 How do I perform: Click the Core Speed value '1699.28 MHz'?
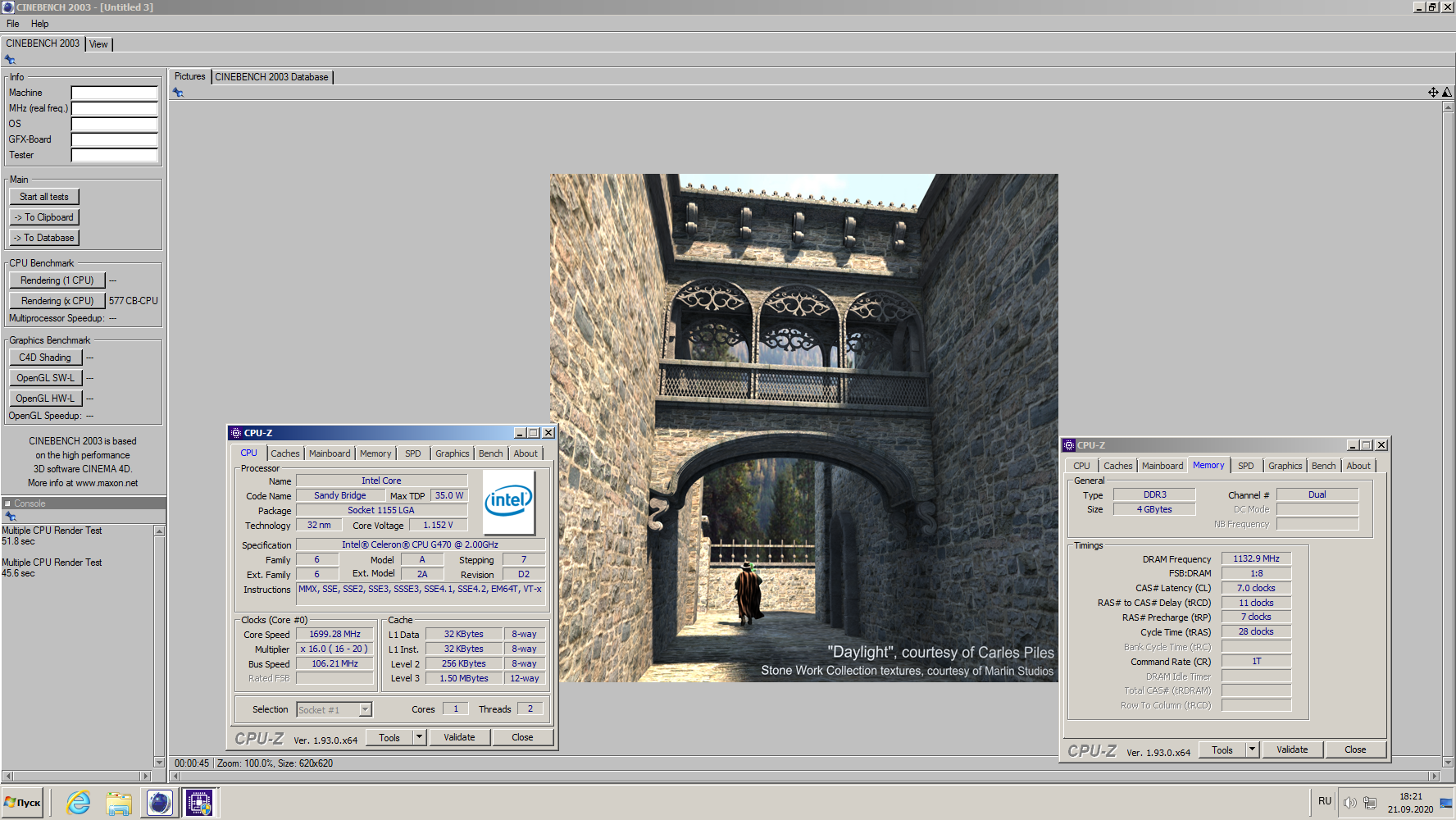(335, 634)
